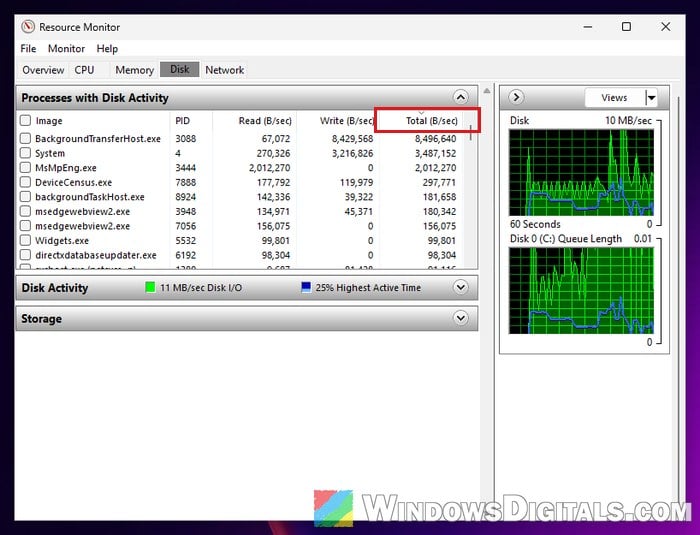This screenshot has width=700, height=535.
Task: Switch to the Overview tab
Action: coord(43,70)
